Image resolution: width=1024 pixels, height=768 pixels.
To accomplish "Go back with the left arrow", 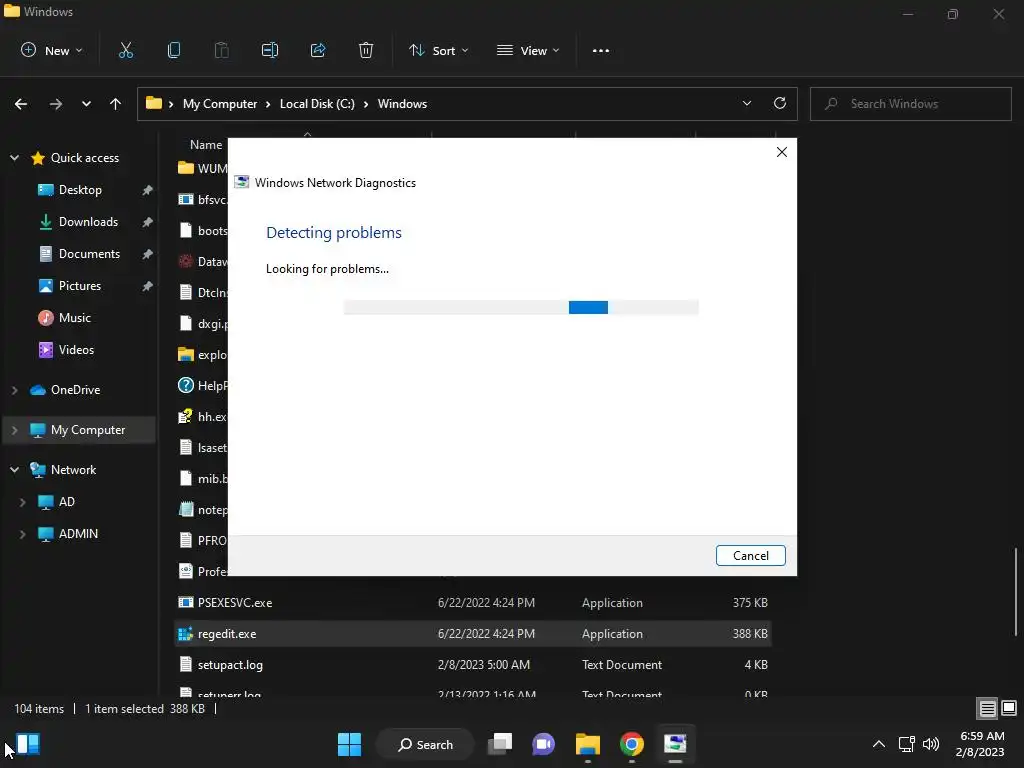I will [21, 104].
